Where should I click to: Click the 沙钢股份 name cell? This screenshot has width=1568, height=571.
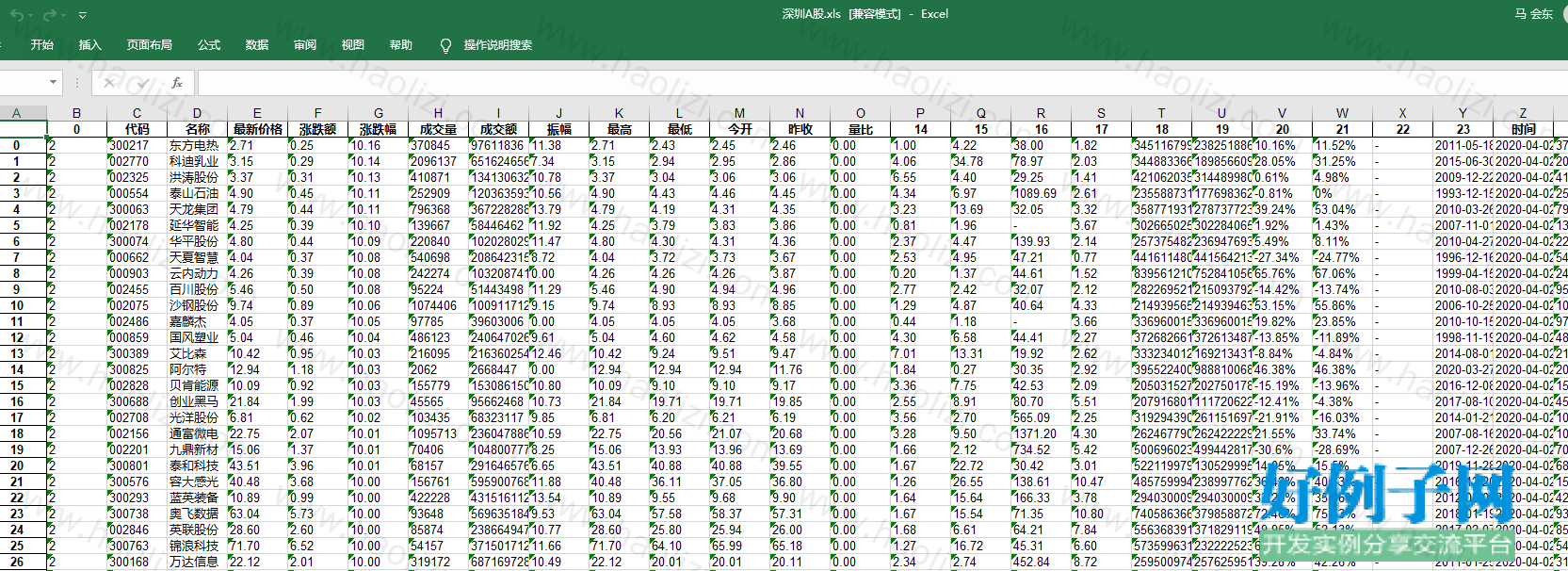pos(197,305)
